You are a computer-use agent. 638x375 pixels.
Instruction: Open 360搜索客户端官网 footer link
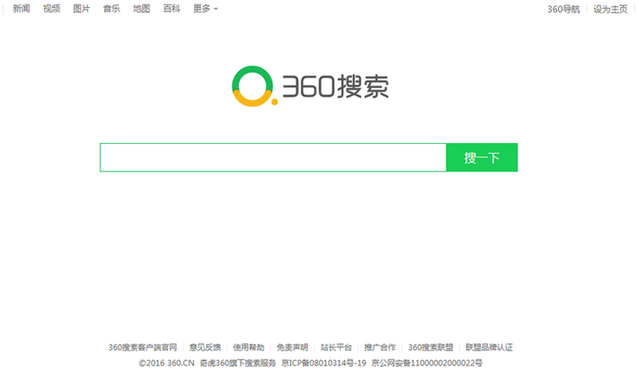[143, 347]
